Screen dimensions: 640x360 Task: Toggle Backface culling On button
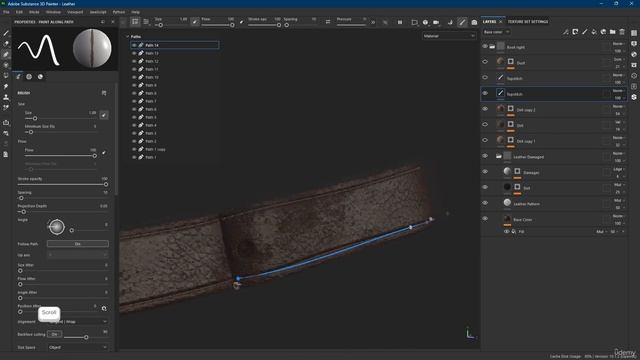54,334
